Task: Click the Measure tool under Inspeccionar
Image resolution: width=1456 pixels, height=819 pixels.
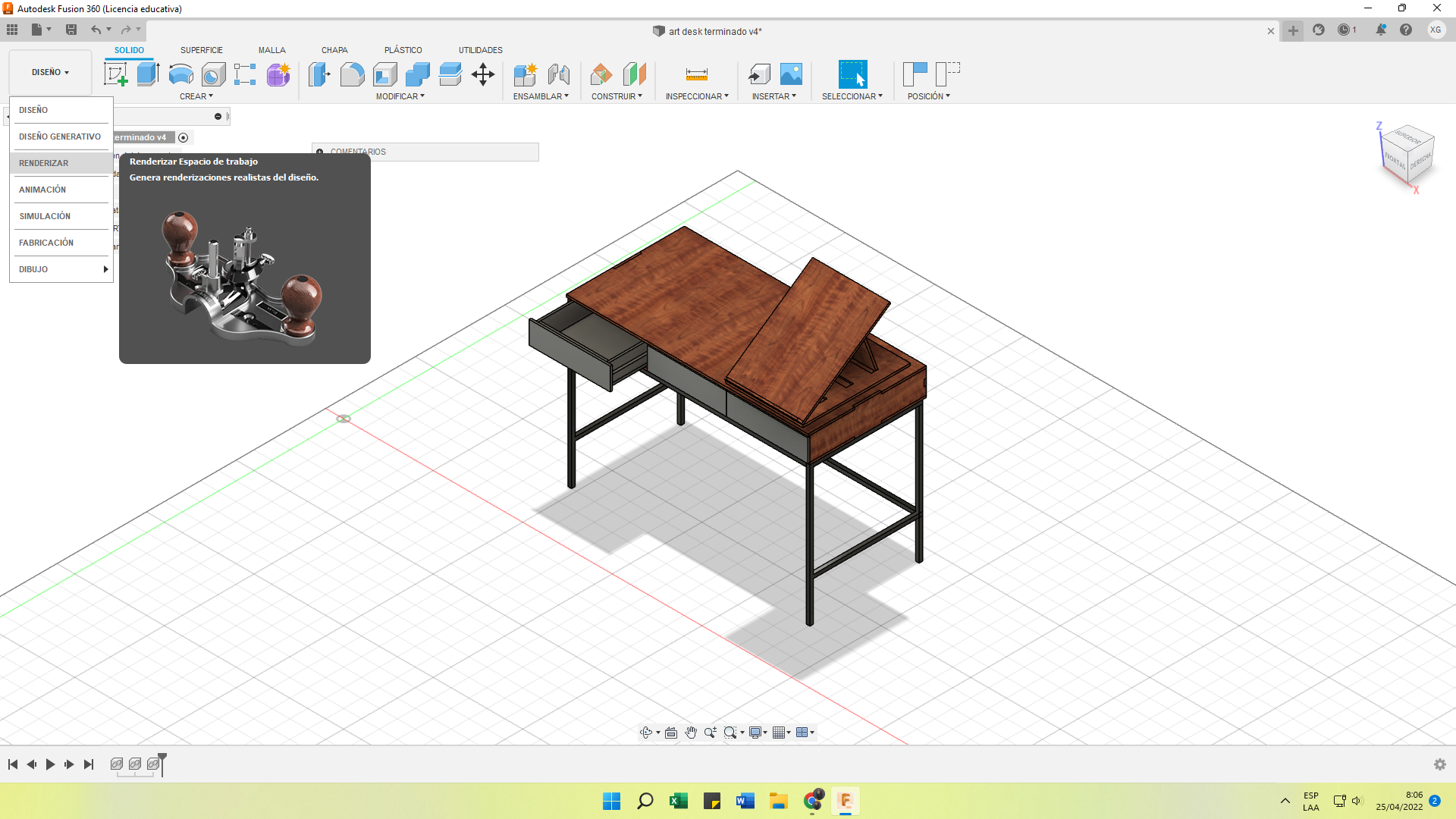Action: coord(696,74)
